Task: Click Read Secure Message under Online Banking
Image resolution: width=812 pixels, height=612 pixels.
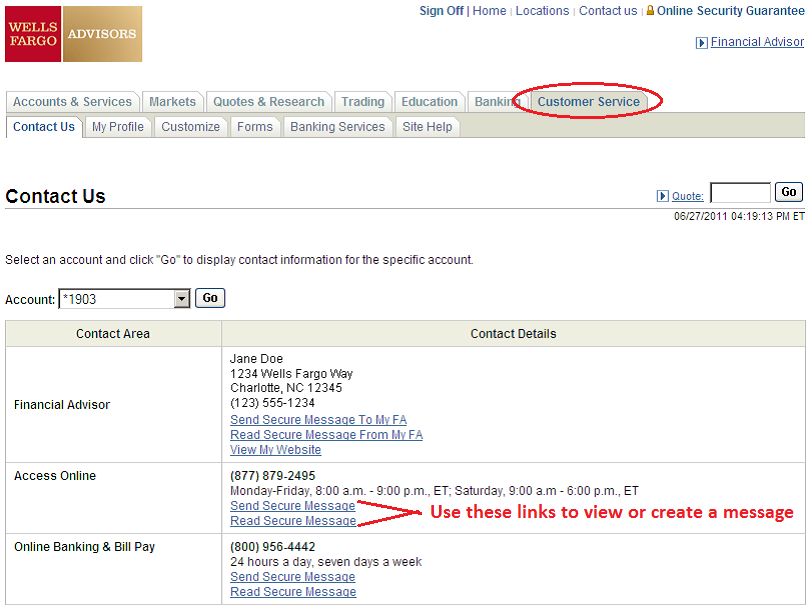Action: (x=293, y=591)
